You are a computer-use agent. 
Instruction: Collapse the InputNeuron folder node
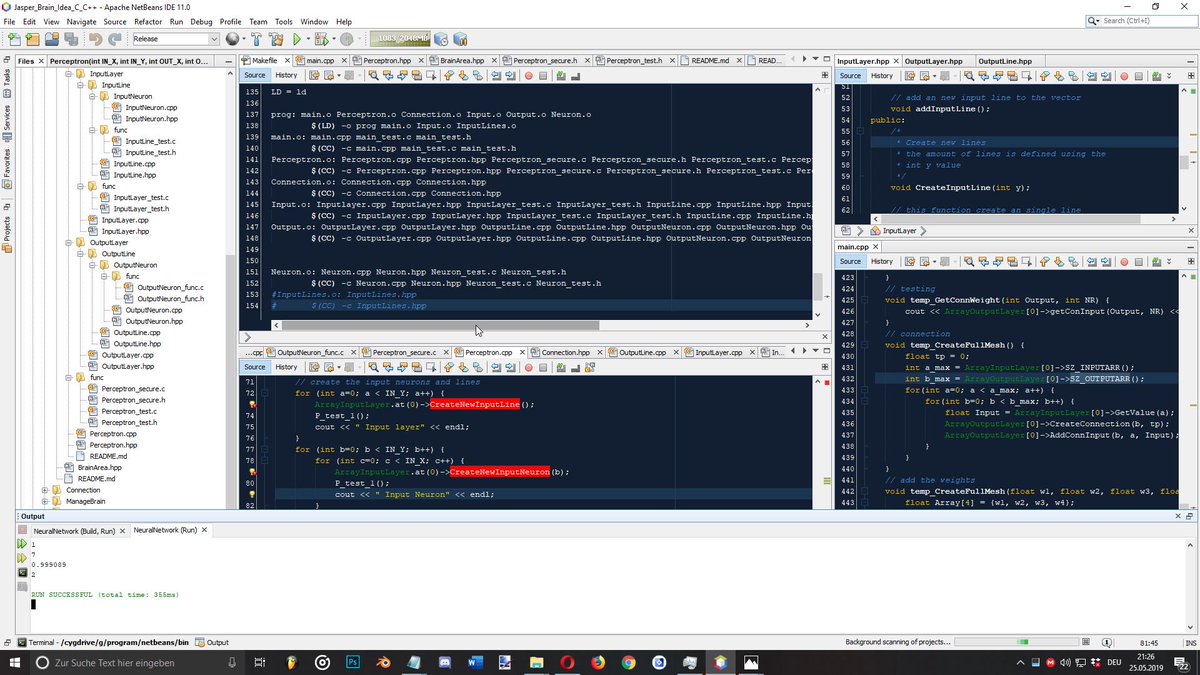pyautogui.click(x=94, y=96)
